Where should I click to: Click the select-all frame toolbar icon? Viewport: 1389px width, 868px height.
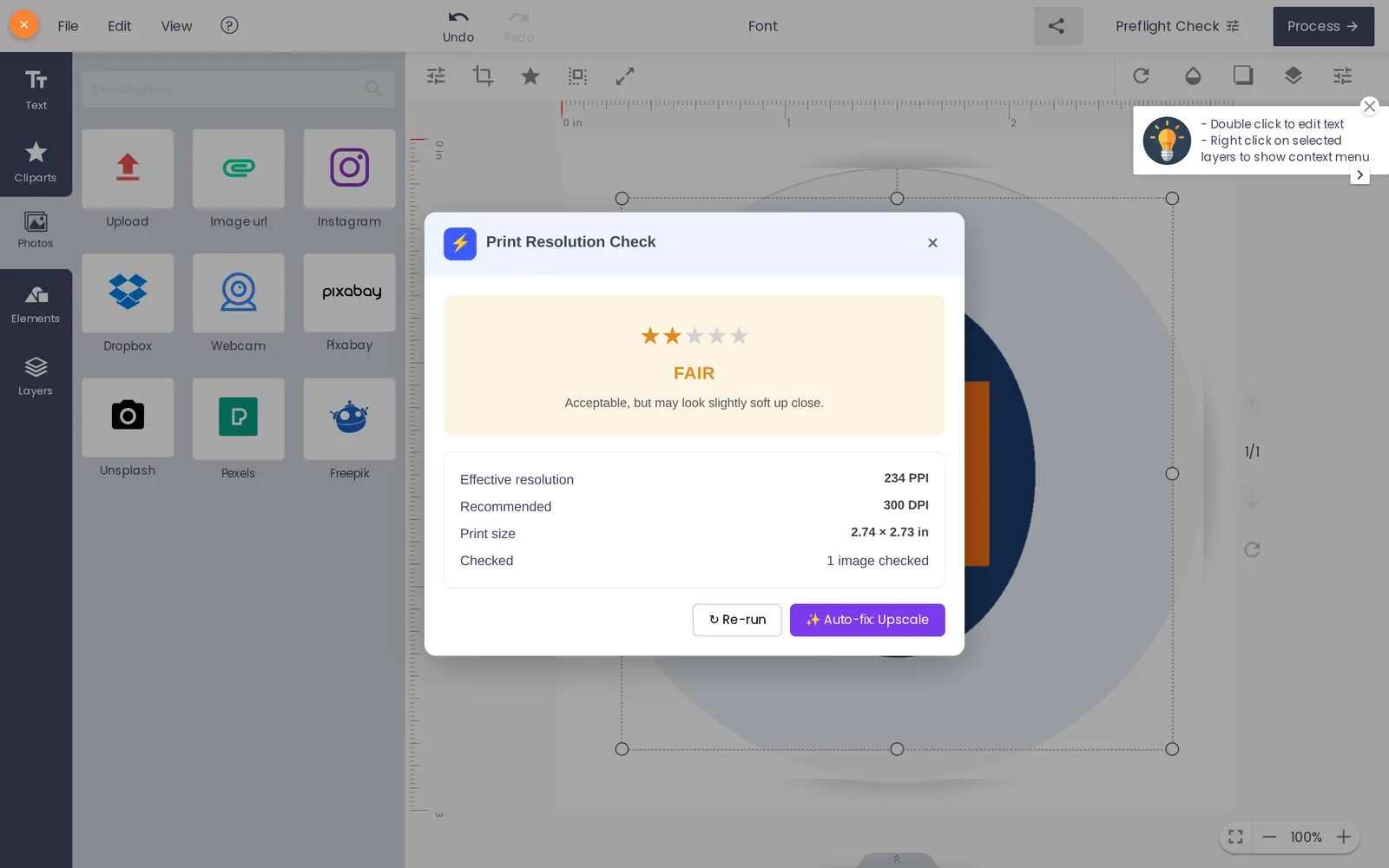pos(577,76)
